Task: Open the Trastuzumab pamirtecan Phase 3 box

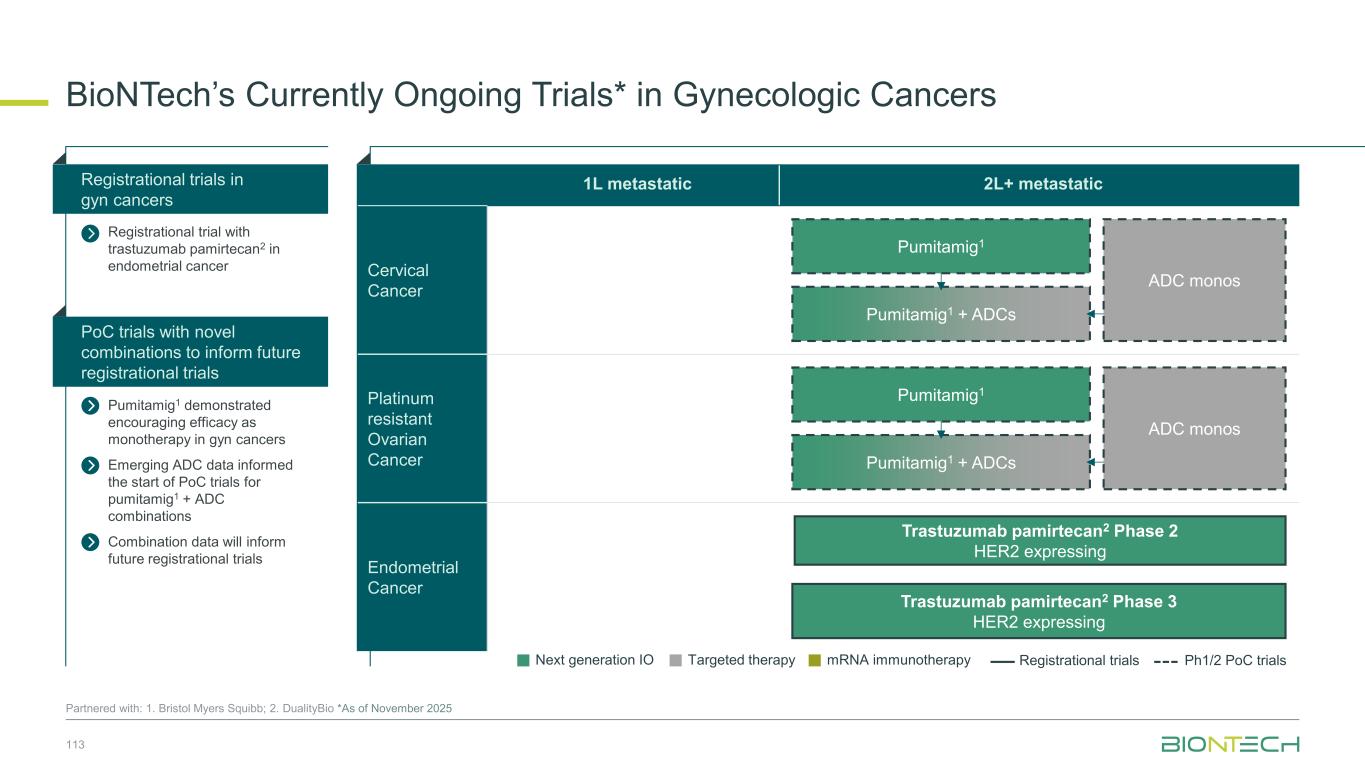Action: [x=1038, y=611]
